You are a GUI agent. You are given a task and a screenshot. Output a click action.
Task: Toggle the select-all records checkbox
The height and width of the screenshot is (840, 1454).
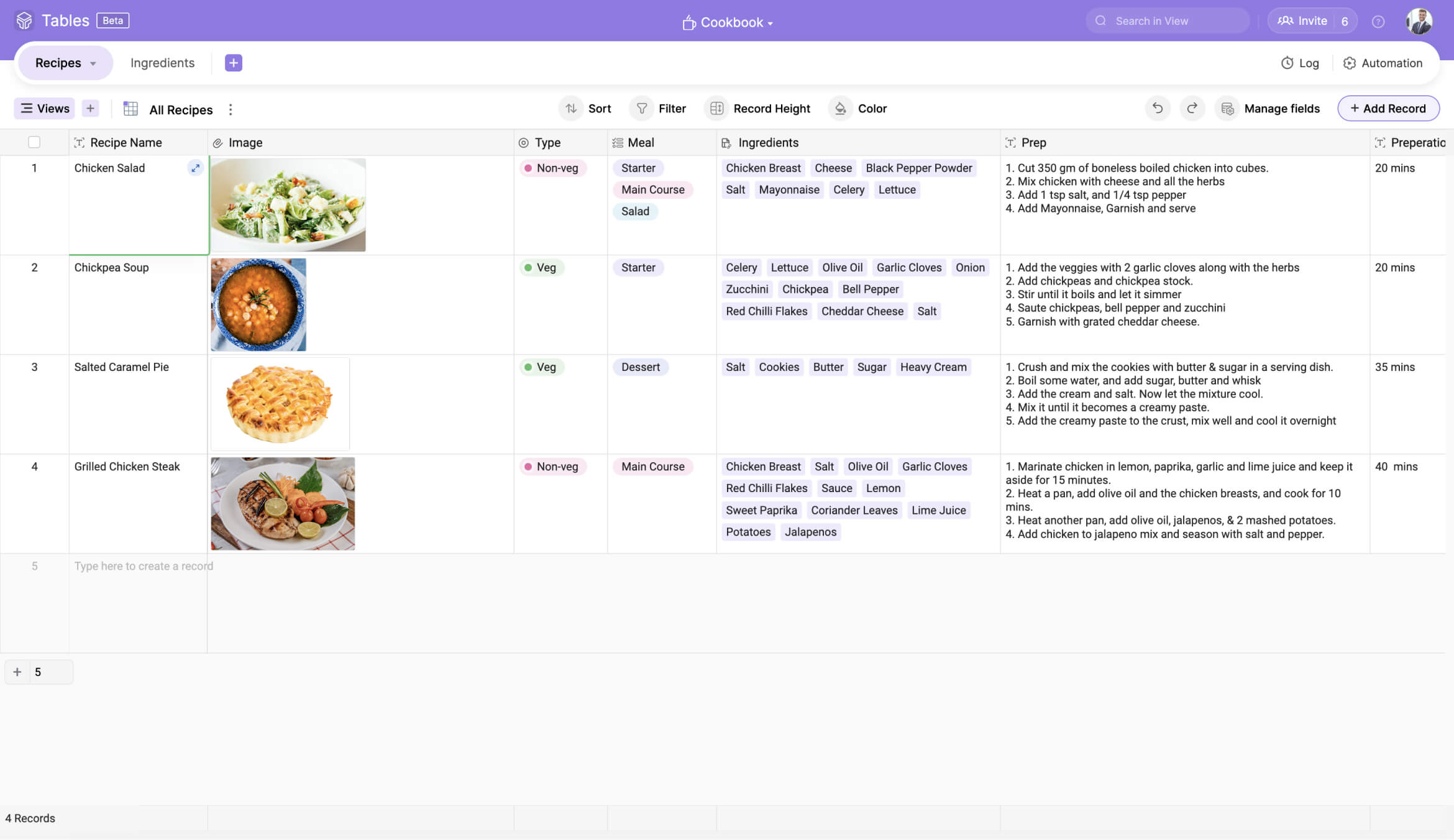point(34,142)
